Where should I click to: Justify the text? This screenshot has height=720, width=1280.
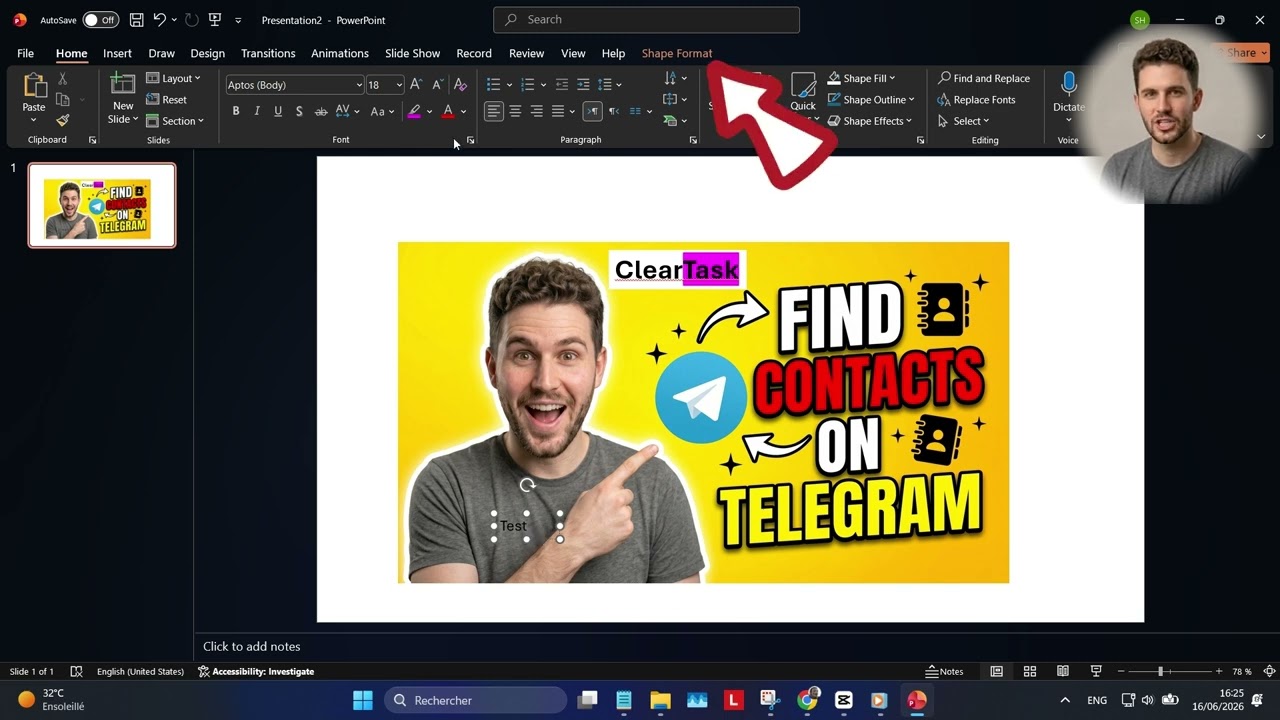(x=560, y=111)
